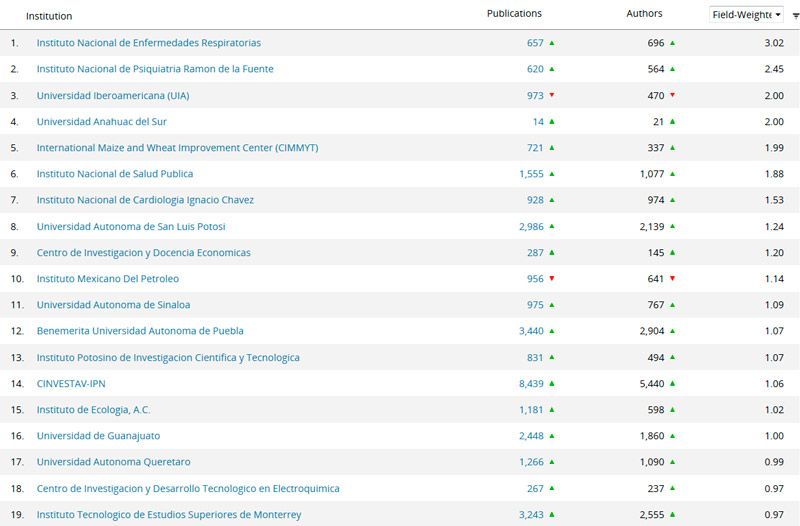Viewport: 800px width, 526px height.
Task: Click the Publications column header
Action: [514, 14]
